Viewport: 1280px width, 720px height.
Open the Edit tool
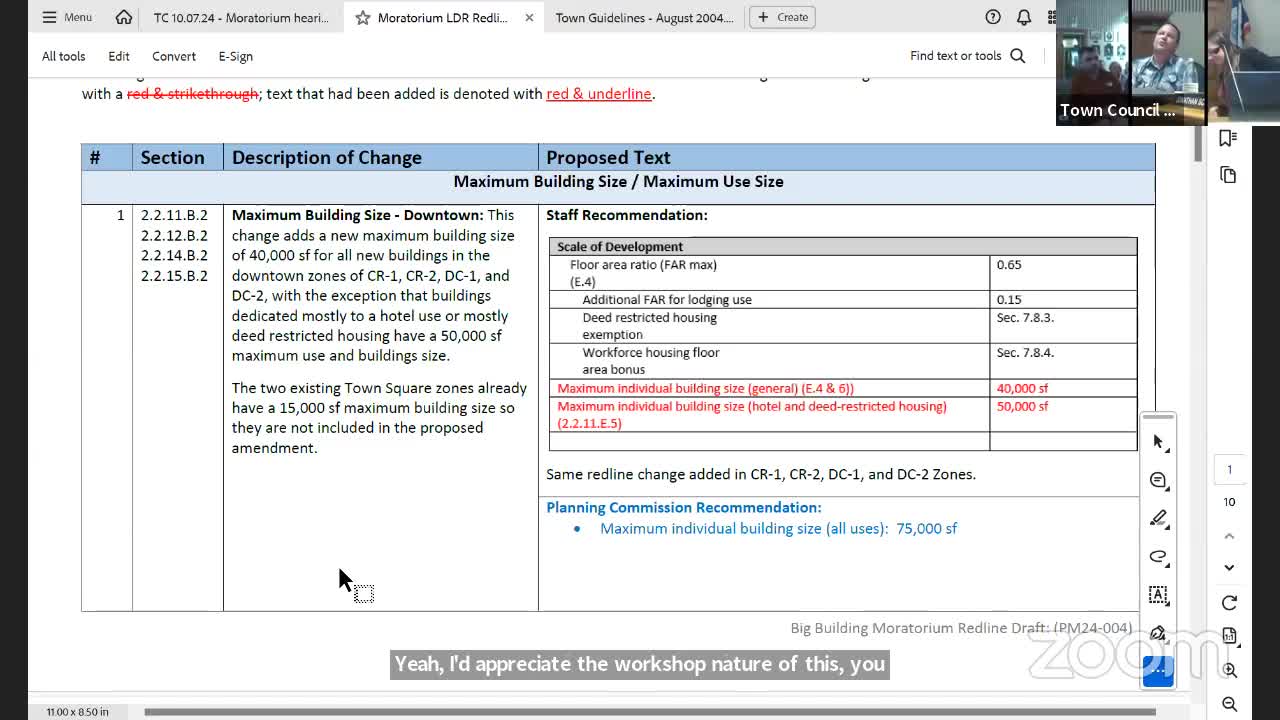click(x=119, y=56)
